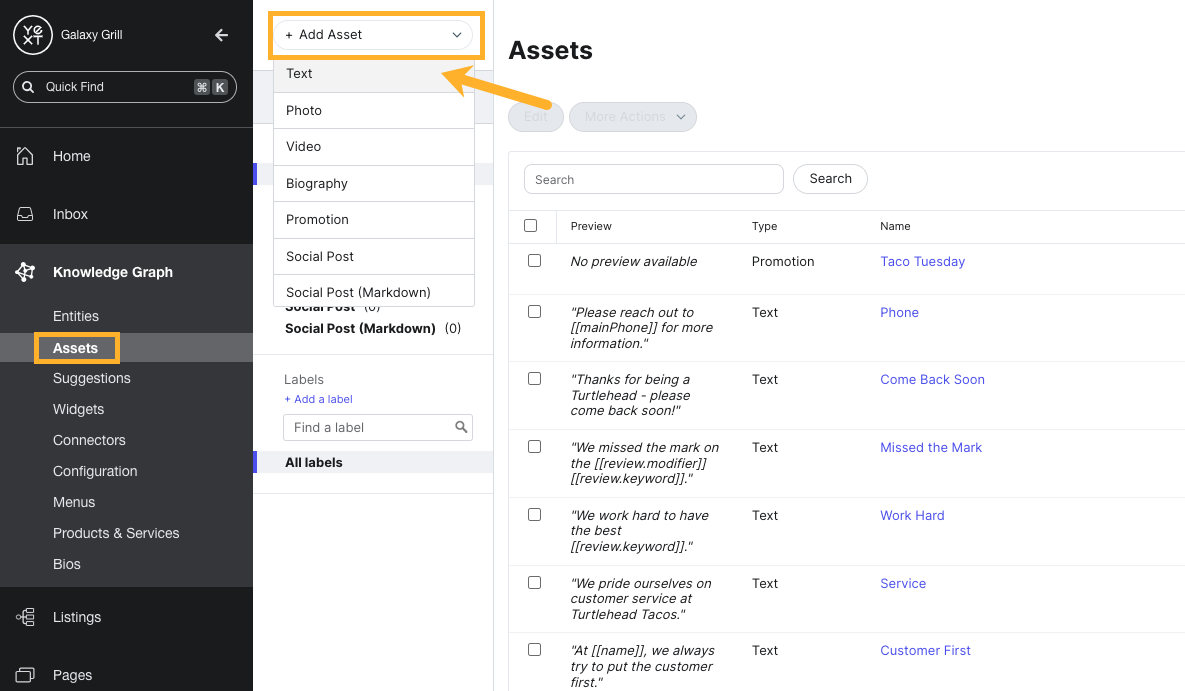Viewport: 1185px width, 691px height.
Task: Click the Listings tree icon
Action: pyautogui.click(x=26, y=617)
